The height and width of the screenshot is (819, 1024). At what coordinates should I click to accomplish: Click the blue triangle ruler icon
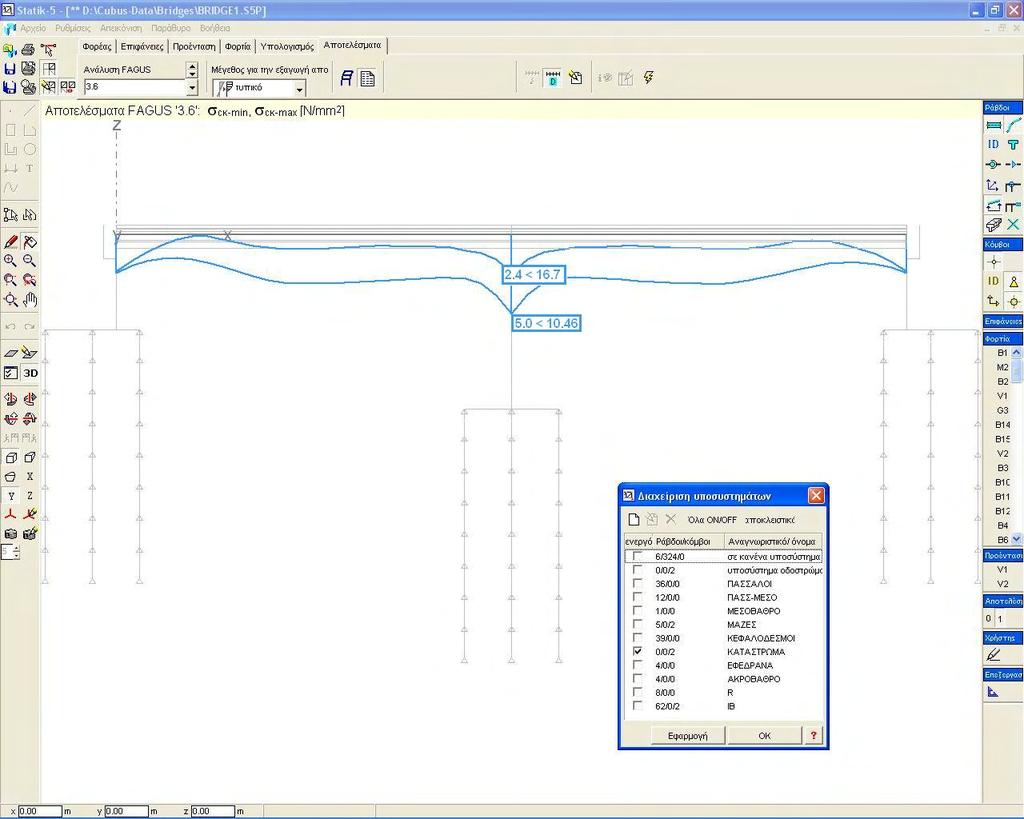pos(993,692)
